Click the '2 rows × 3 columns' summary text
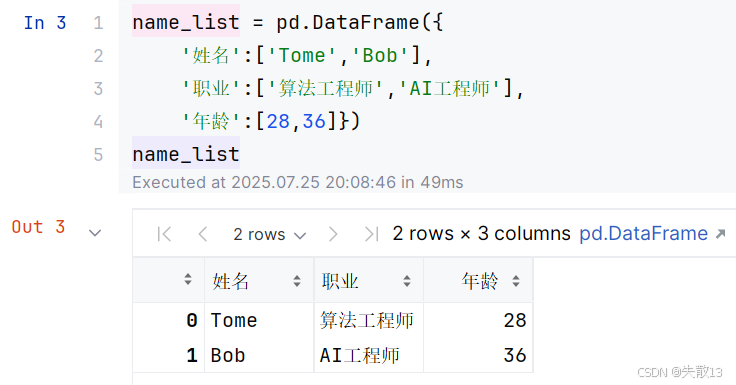This screenshot has width=736, height=385. click(482, 233)
